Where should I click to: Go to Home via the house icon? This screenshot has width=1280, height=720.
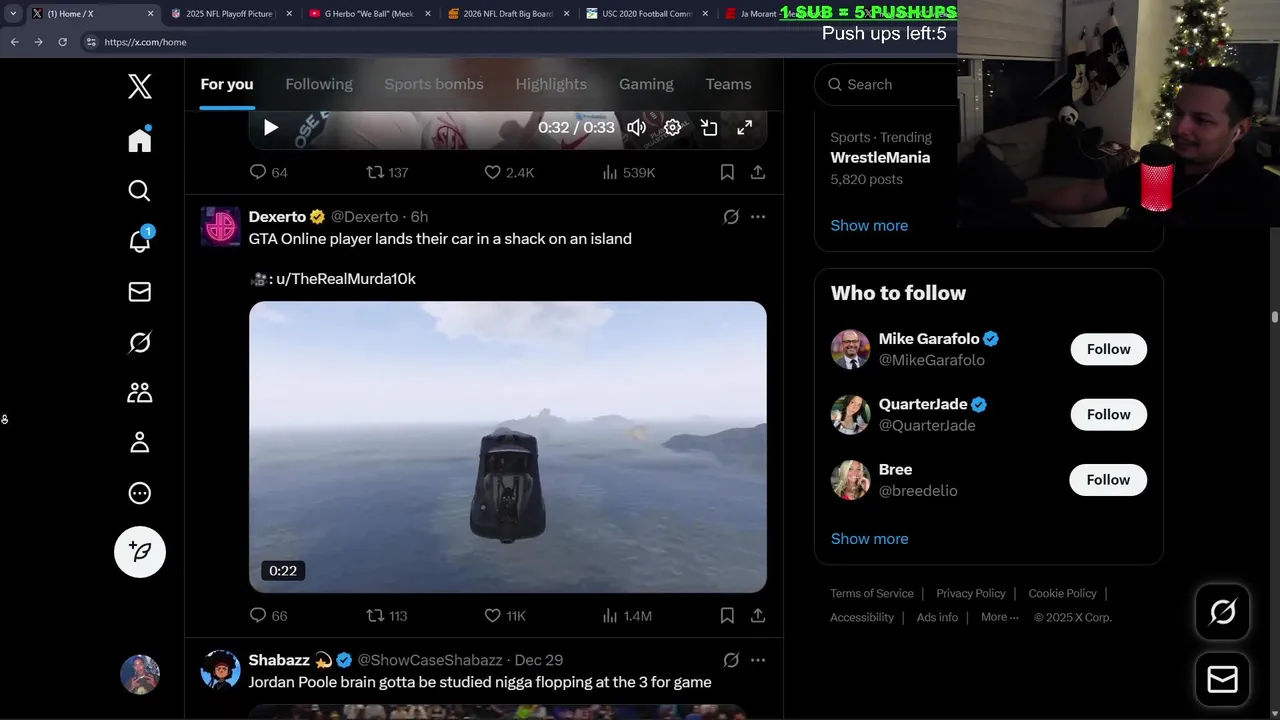click(x=140, y=139)
